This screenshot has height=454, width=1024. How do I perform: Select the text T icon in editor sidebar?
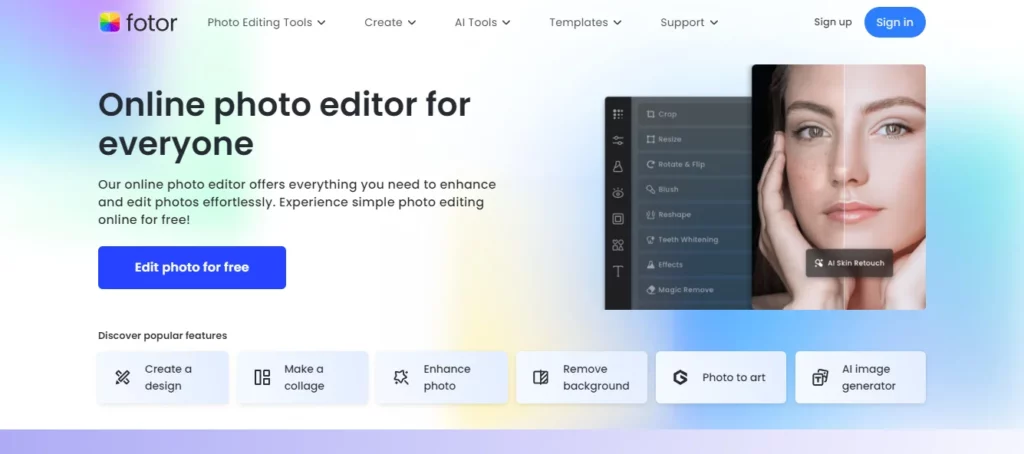coord(618,271)
